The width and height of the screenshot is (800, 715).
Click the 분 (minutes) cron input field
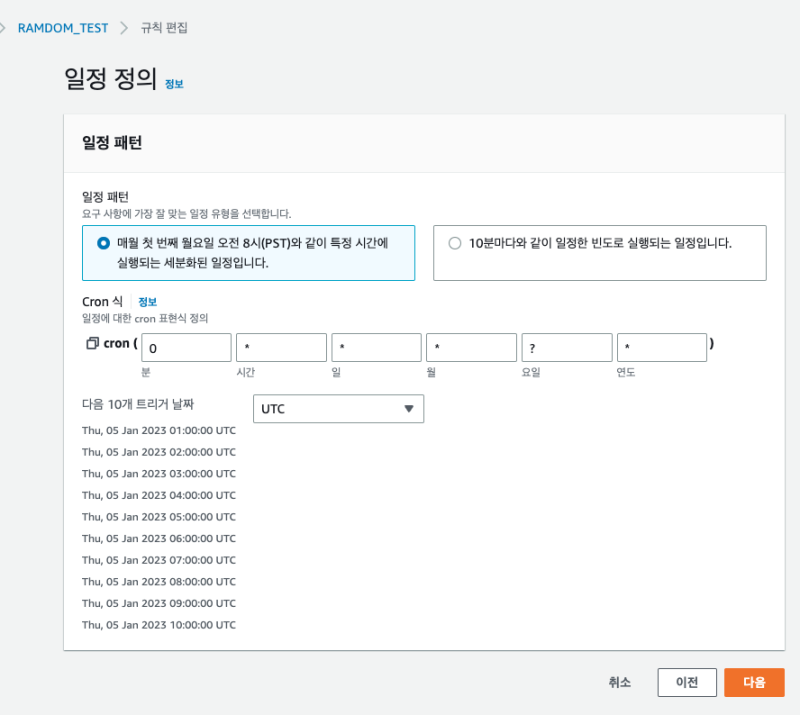pyautogui.click(x=186, y=347)
